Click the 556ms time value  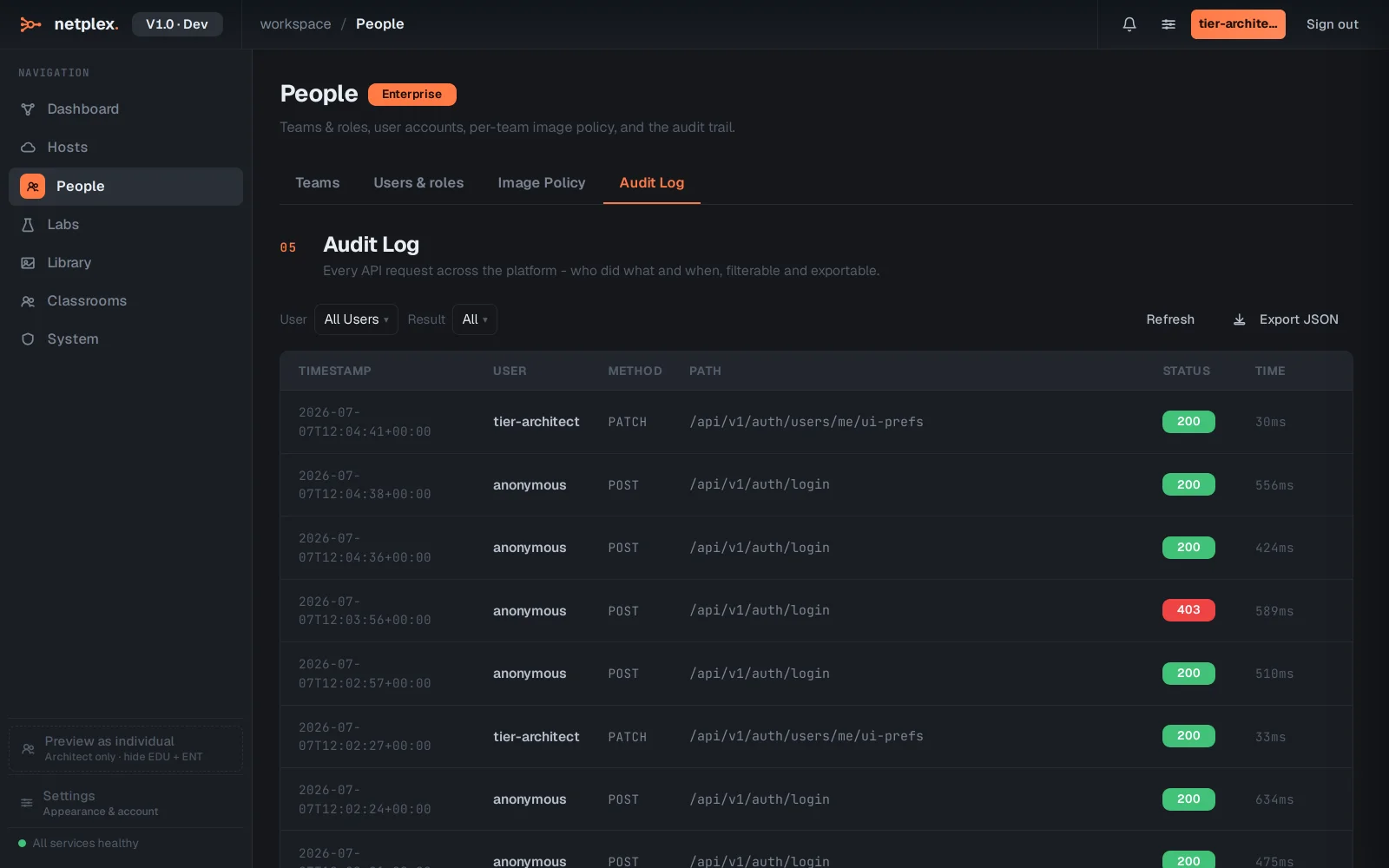pyautogui.click(x=1274, y=485)
